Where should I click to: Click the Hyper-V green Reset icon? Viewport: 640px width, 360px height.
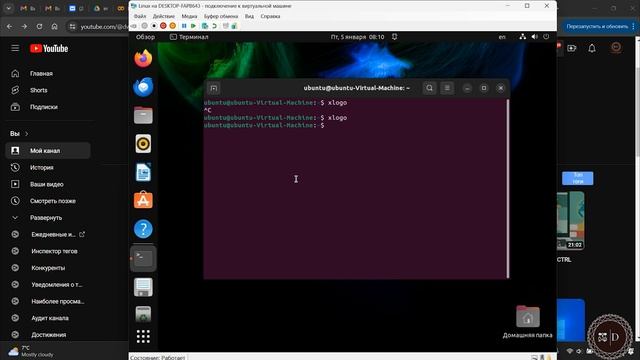tap(193, 26)
